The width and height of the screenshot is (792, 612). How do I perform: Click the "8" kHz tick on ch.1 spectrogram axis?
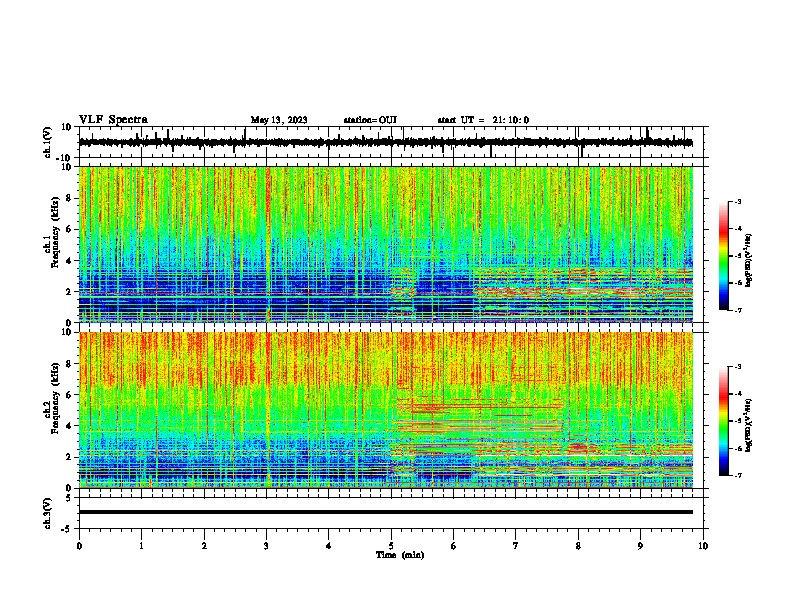coord(70,198)
